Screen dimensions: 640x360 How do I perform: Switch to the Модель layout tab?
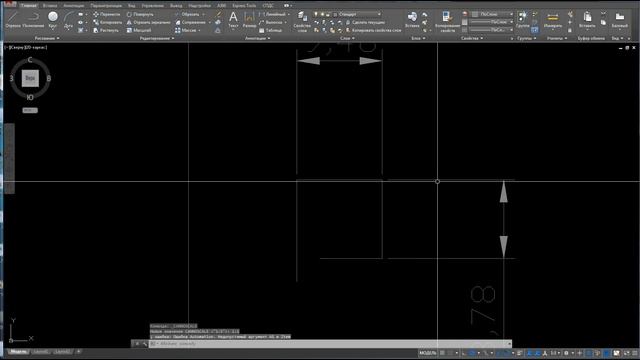click(18, 352)
